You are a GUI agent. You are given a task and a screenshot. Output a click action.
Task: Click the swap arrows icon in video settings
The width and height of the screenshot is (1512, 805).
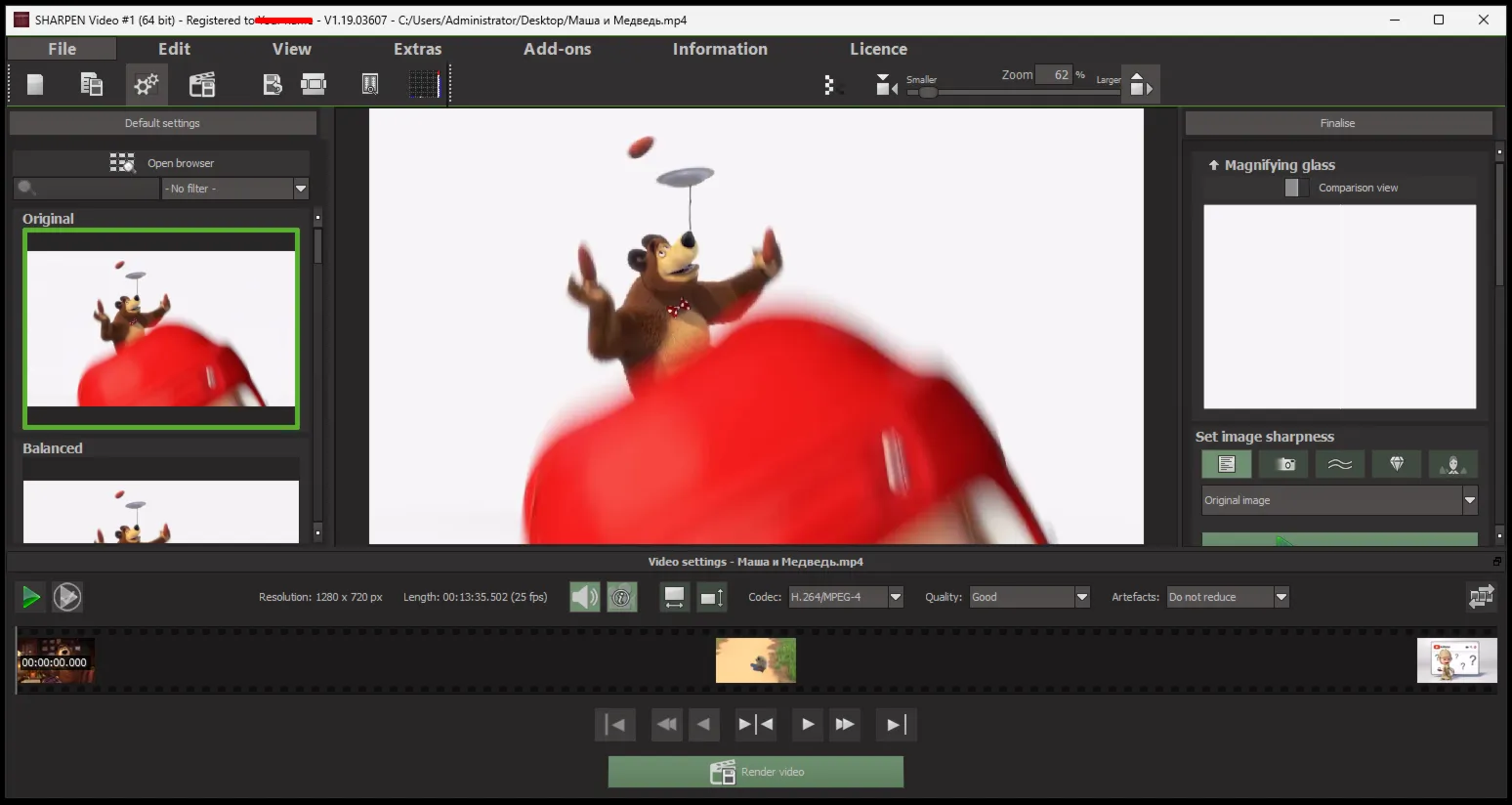pyautogui.click(x=1482, y=597)
